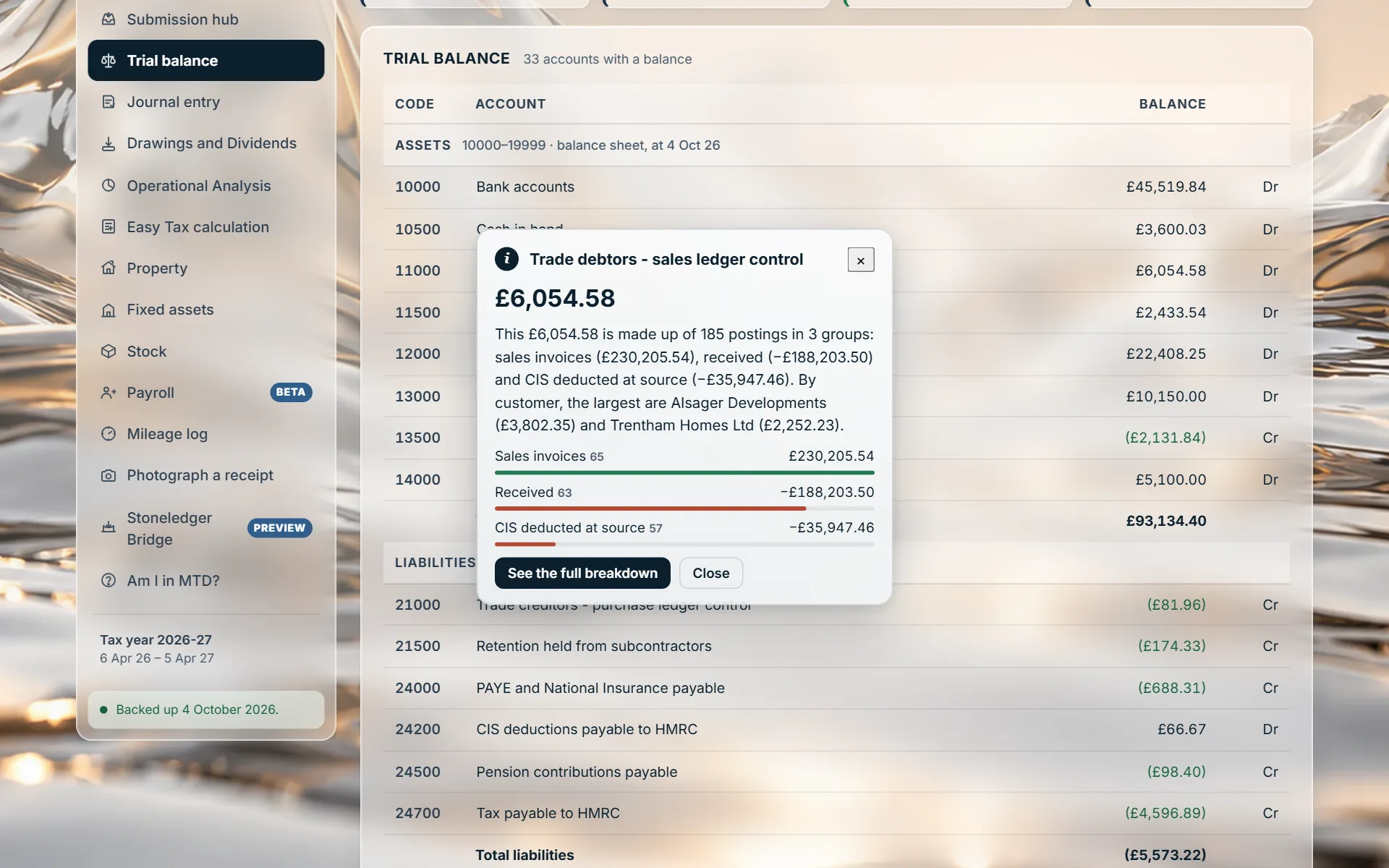The width and height of the screenshot is (1389, 868).
Task: Click the Drawings and Dividends download icon
Action: tap(109, 144)
